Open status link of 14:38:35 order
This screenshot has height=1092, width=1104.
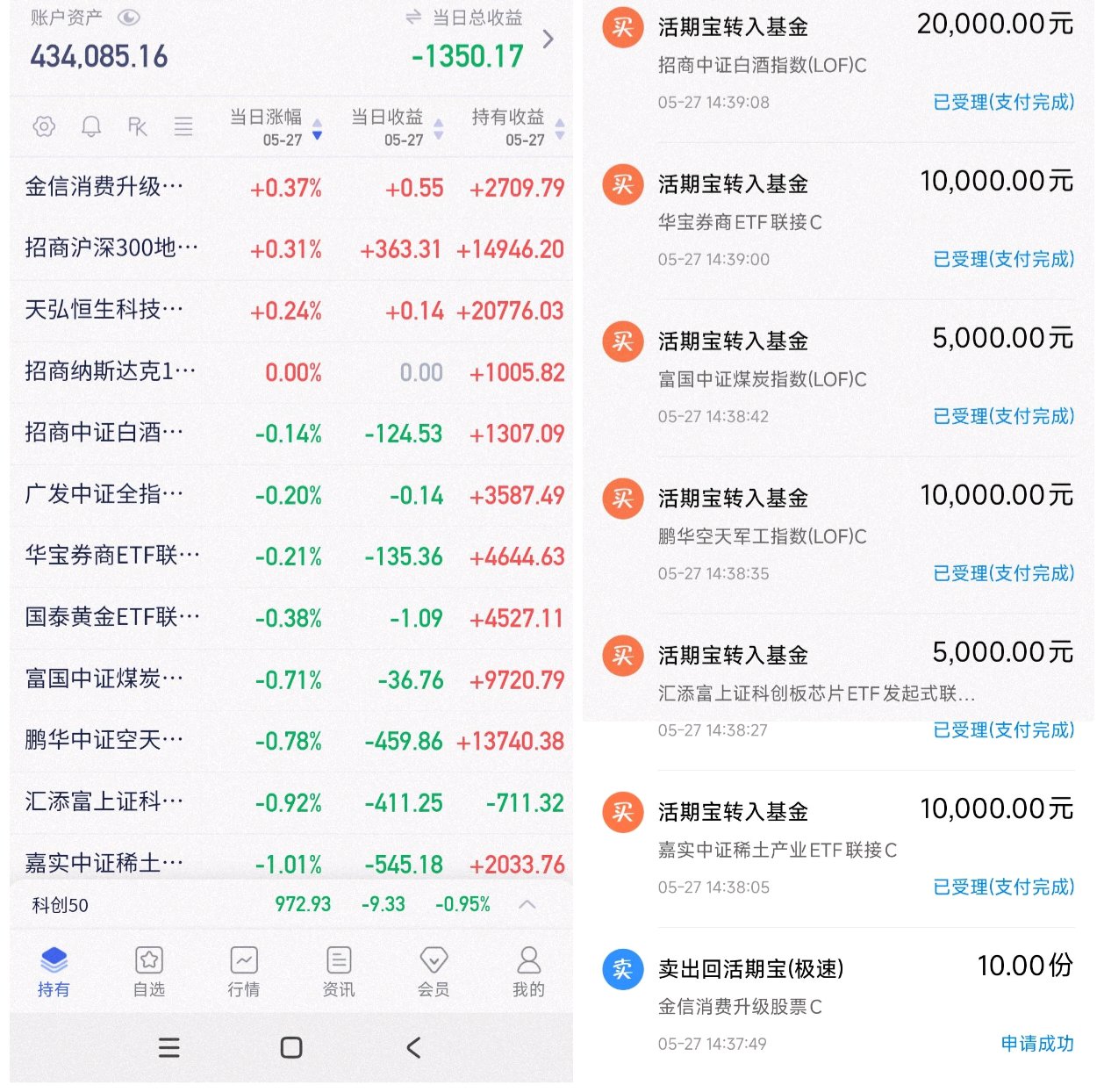pos(1004,573)
